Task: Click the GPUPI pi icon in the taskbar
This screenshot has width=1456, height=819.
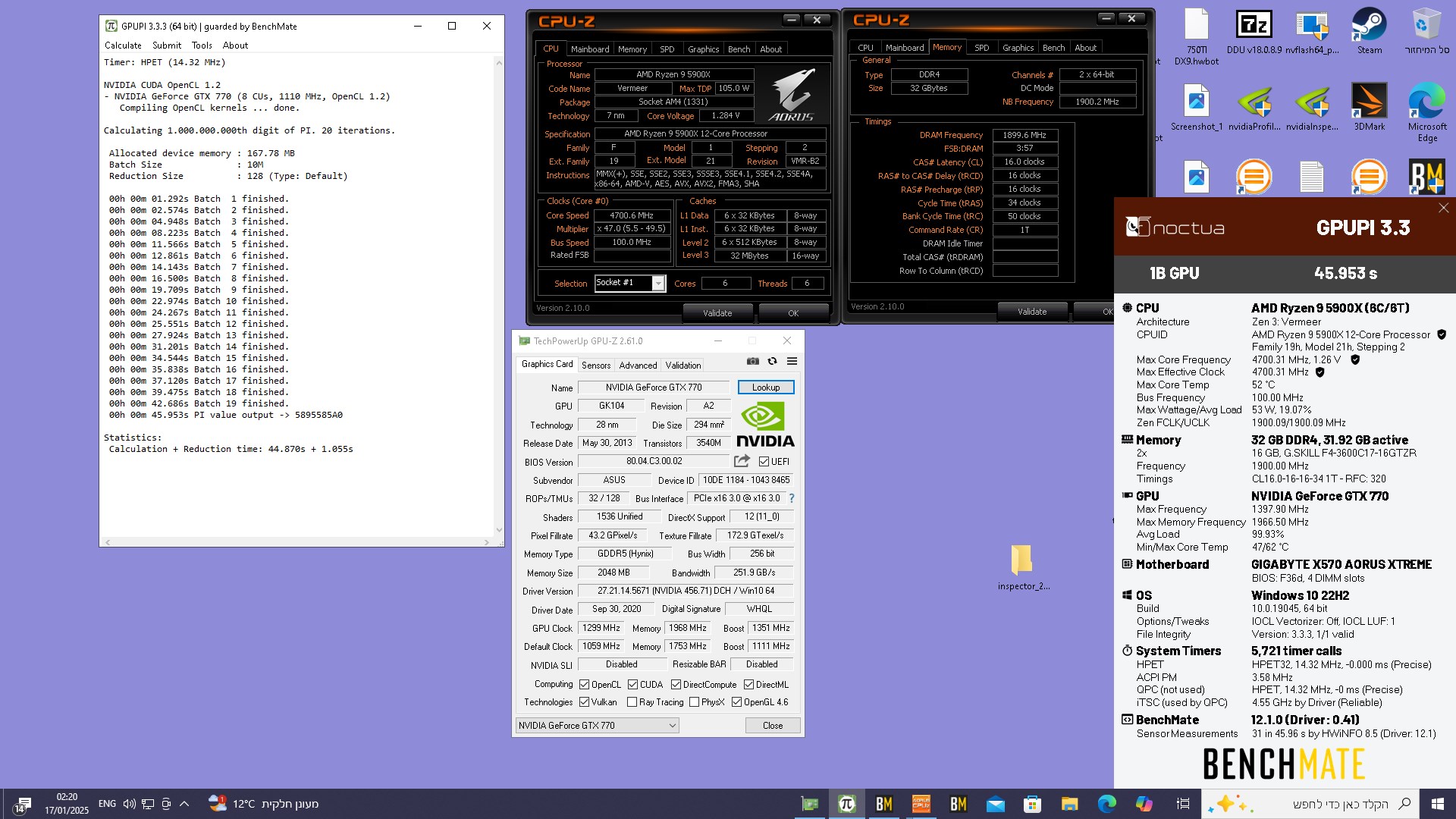Action: (x=847, y=804)
